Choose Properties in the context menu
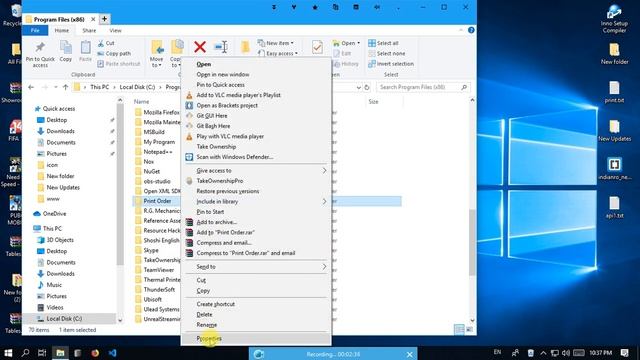This screenshot has width=640, height=360. [x=256, y=338]
